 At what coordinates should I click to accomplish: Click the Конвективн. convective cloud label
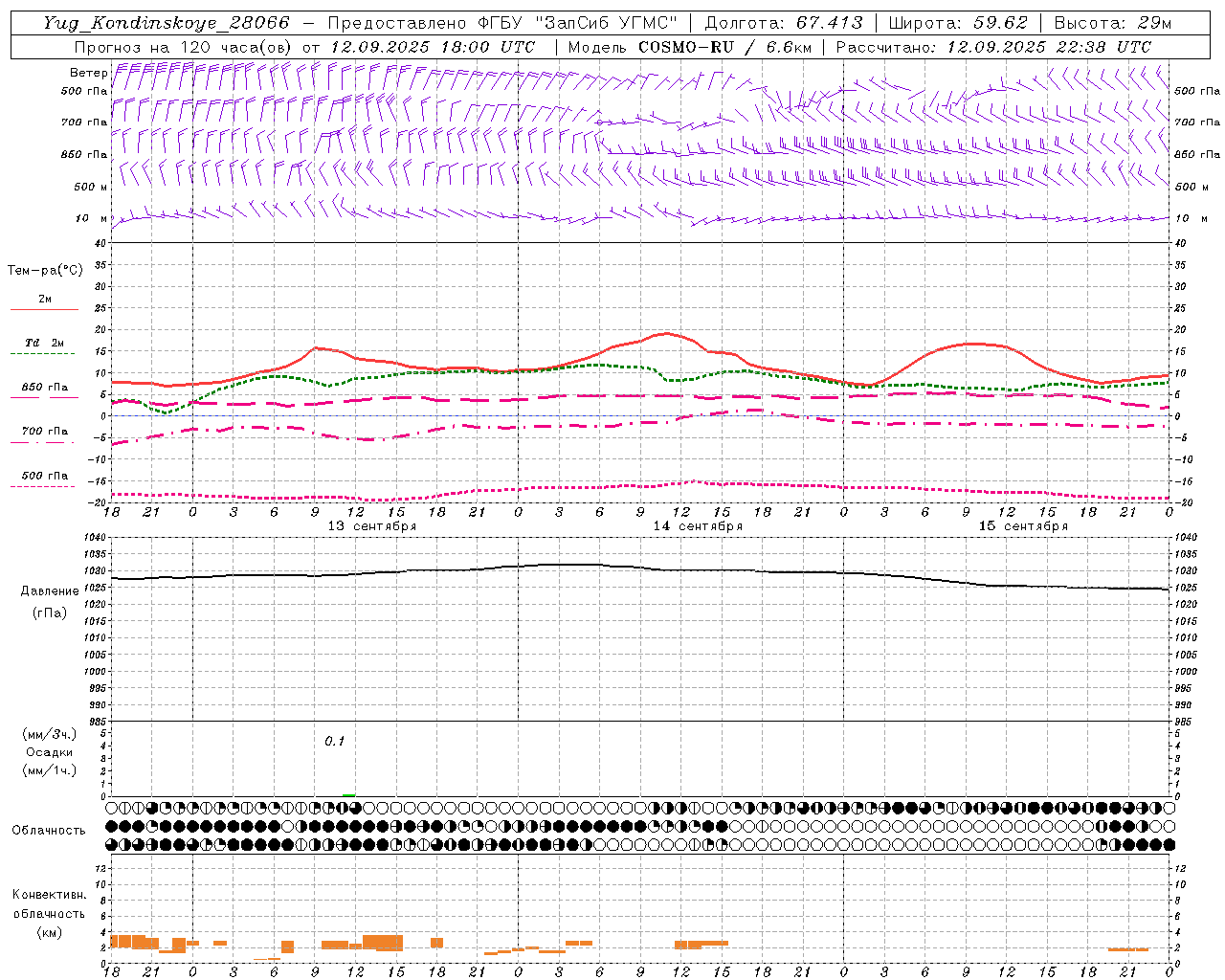tap(49, 895)
